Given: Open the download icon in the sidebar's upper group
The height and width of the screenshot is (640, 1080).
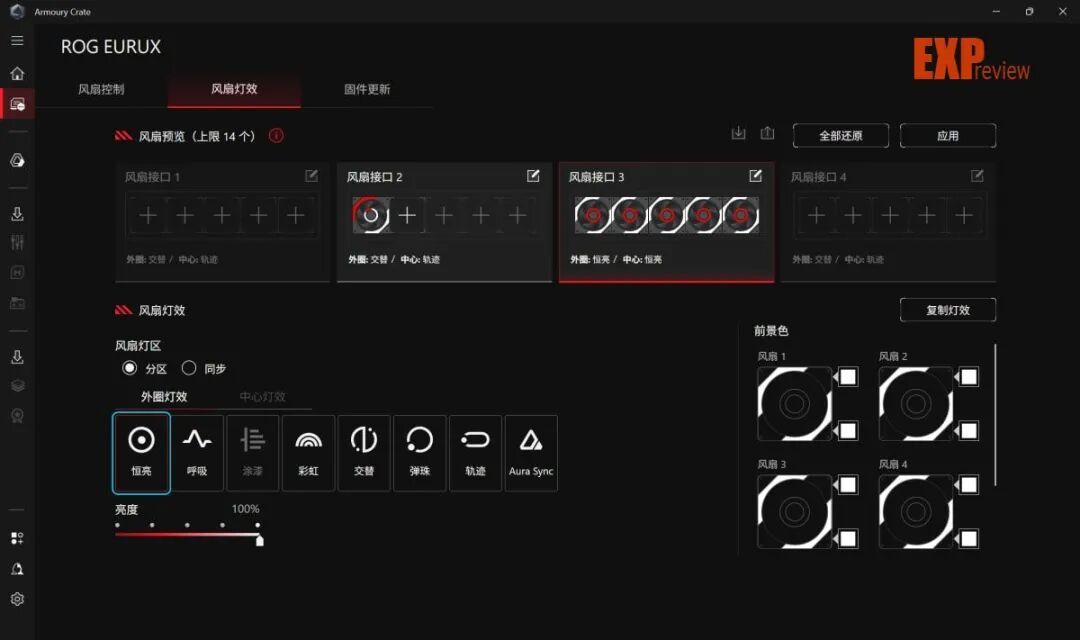Looking at the screenshot, I should tap(17, 214).
